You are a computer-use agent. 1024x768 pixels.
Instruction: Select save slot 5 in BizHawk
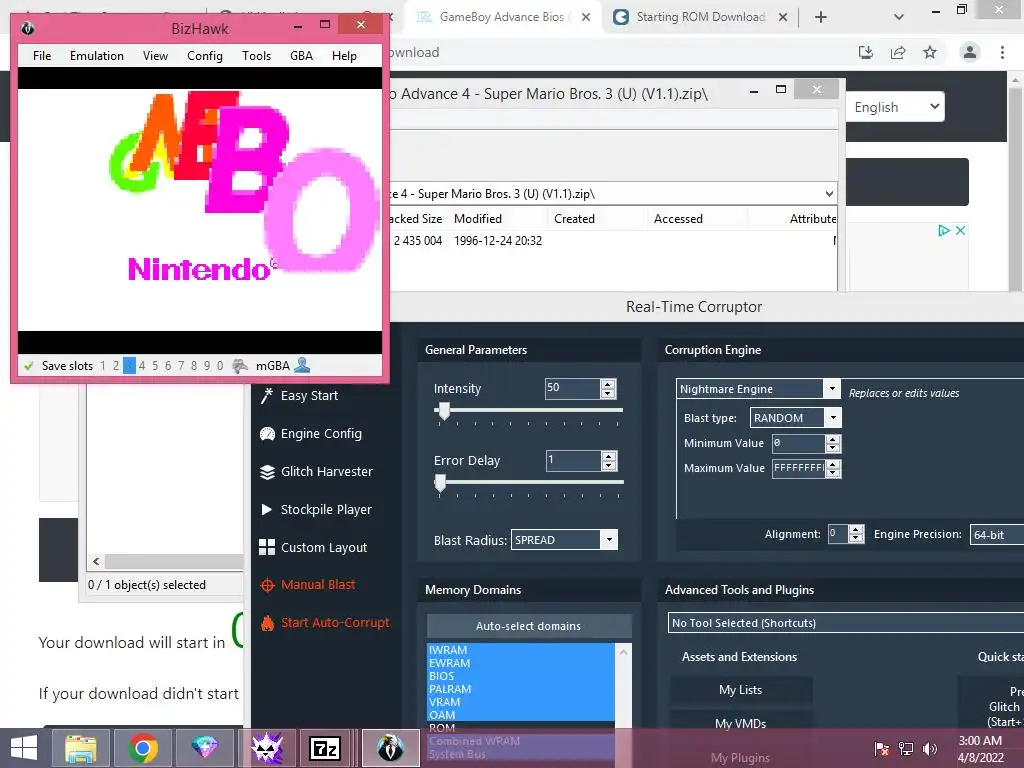coord(155,366)
